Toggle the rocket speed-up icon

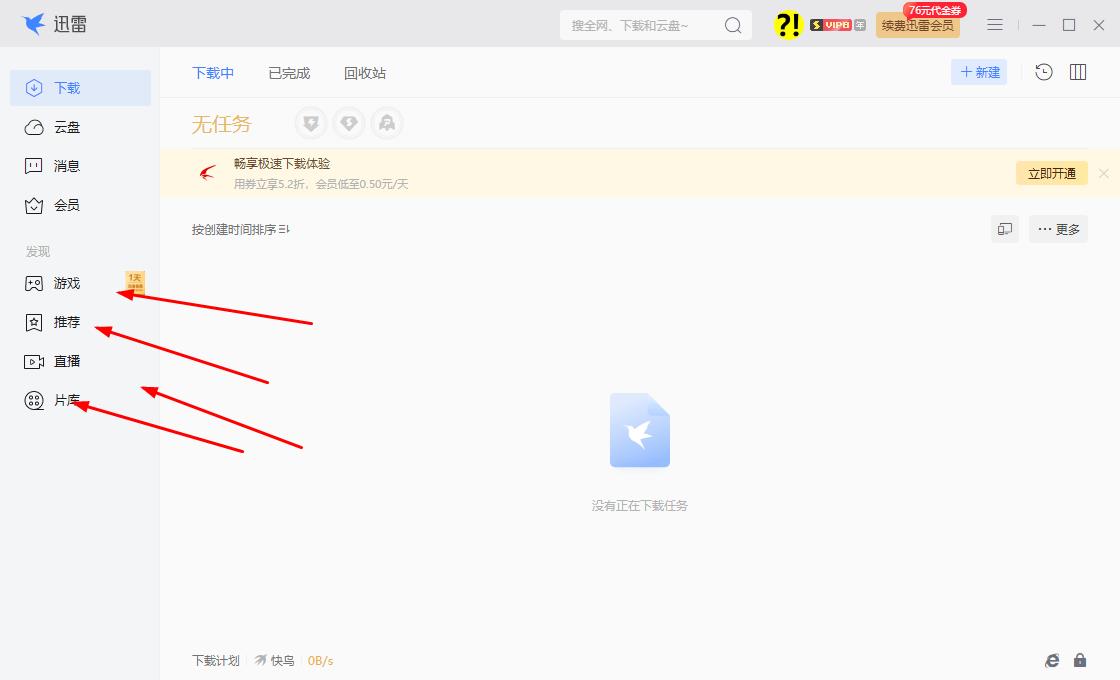point(387,123)
